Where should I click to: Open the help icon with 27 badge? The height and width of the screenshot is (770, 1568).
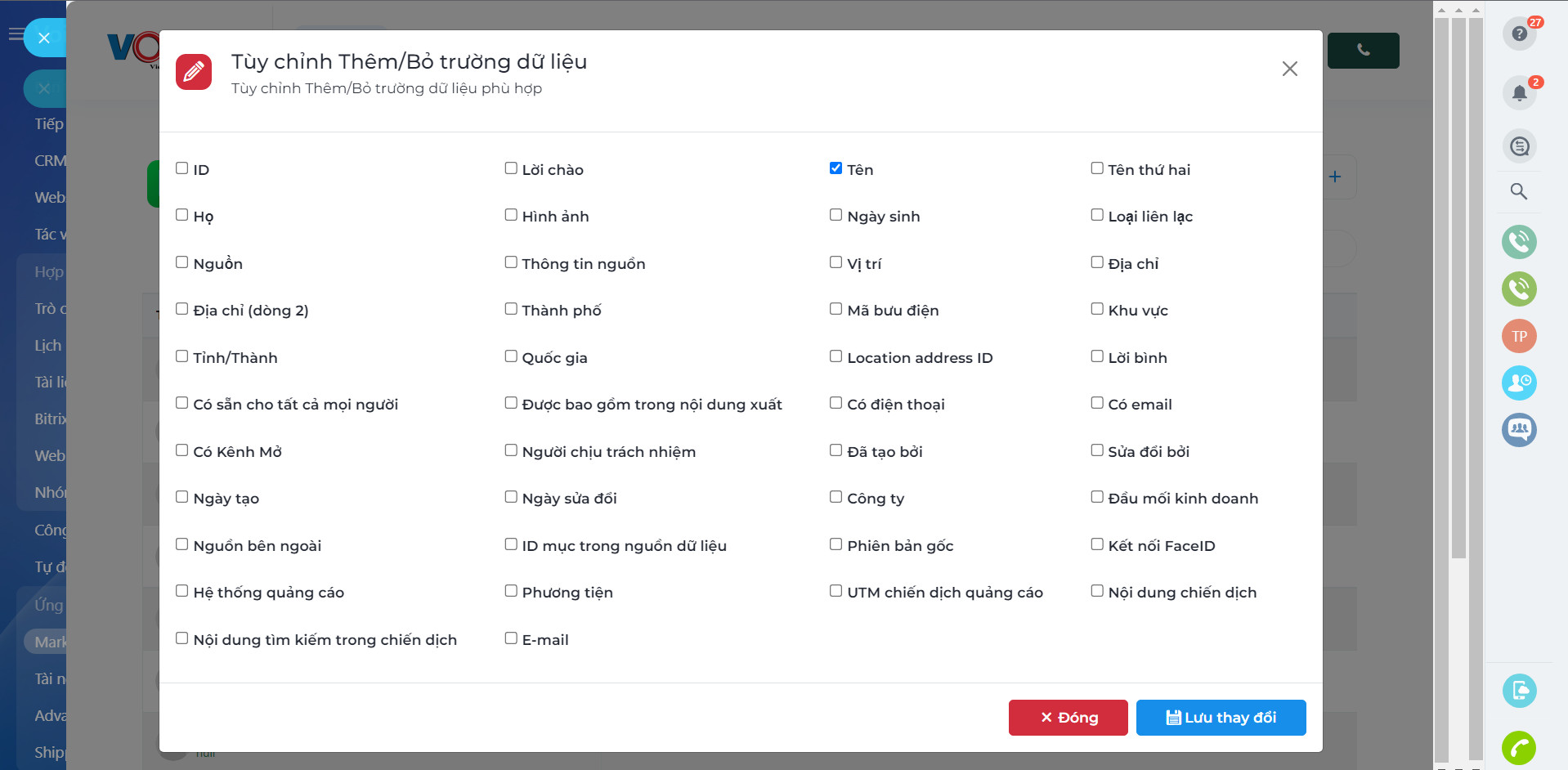click(1519, 34)
